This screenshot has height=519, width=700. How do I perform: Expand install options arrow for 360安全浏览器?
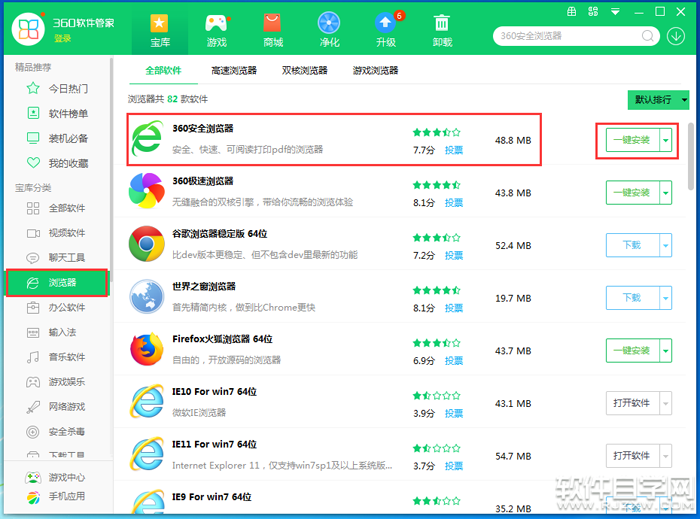click(x=666, y=140)
